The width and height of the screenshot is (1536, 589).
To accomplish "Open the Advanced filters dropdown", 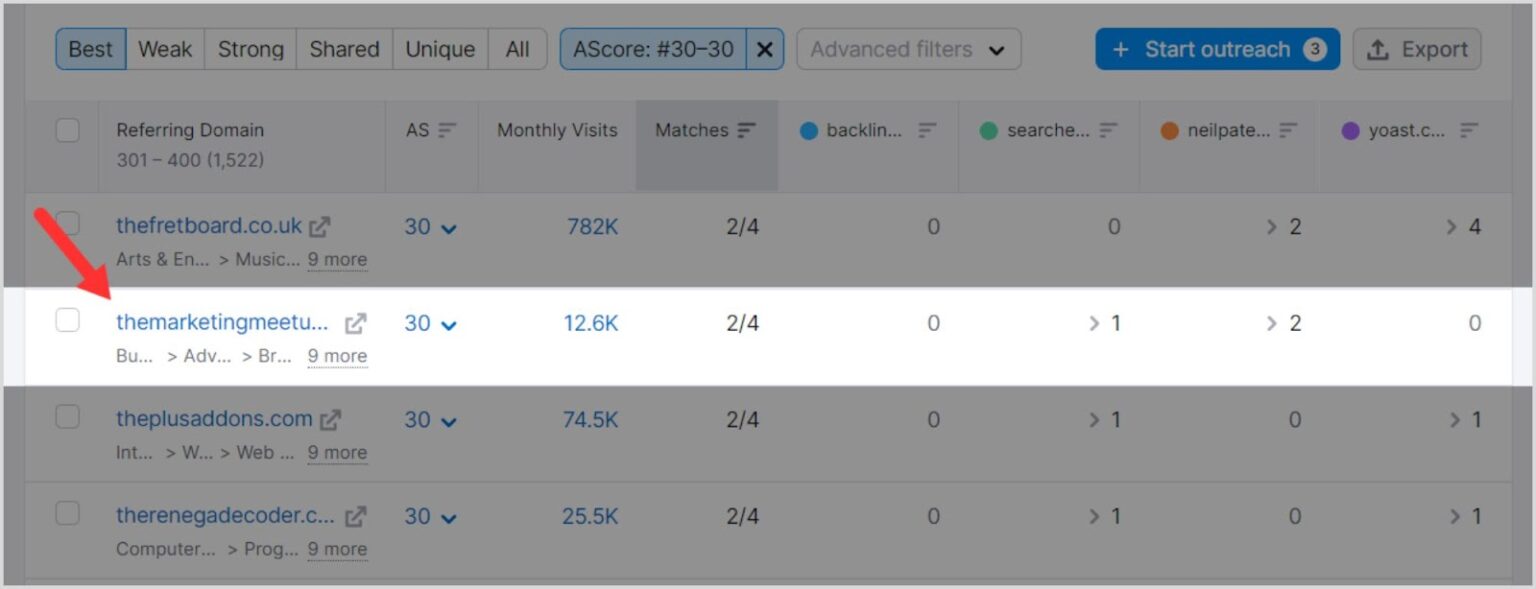I will click(x=907, y=48).
